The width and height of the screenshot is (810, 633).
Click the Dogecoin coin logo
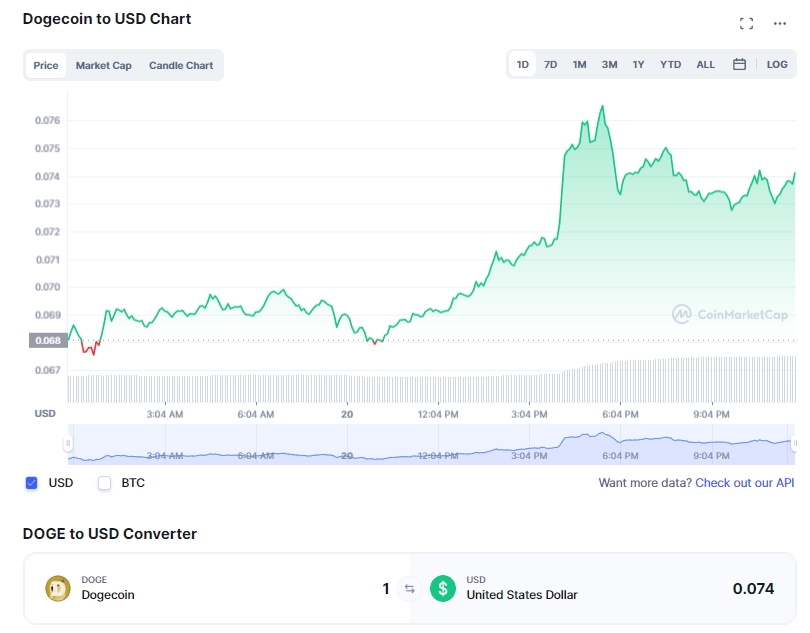[x=58, y=589]
